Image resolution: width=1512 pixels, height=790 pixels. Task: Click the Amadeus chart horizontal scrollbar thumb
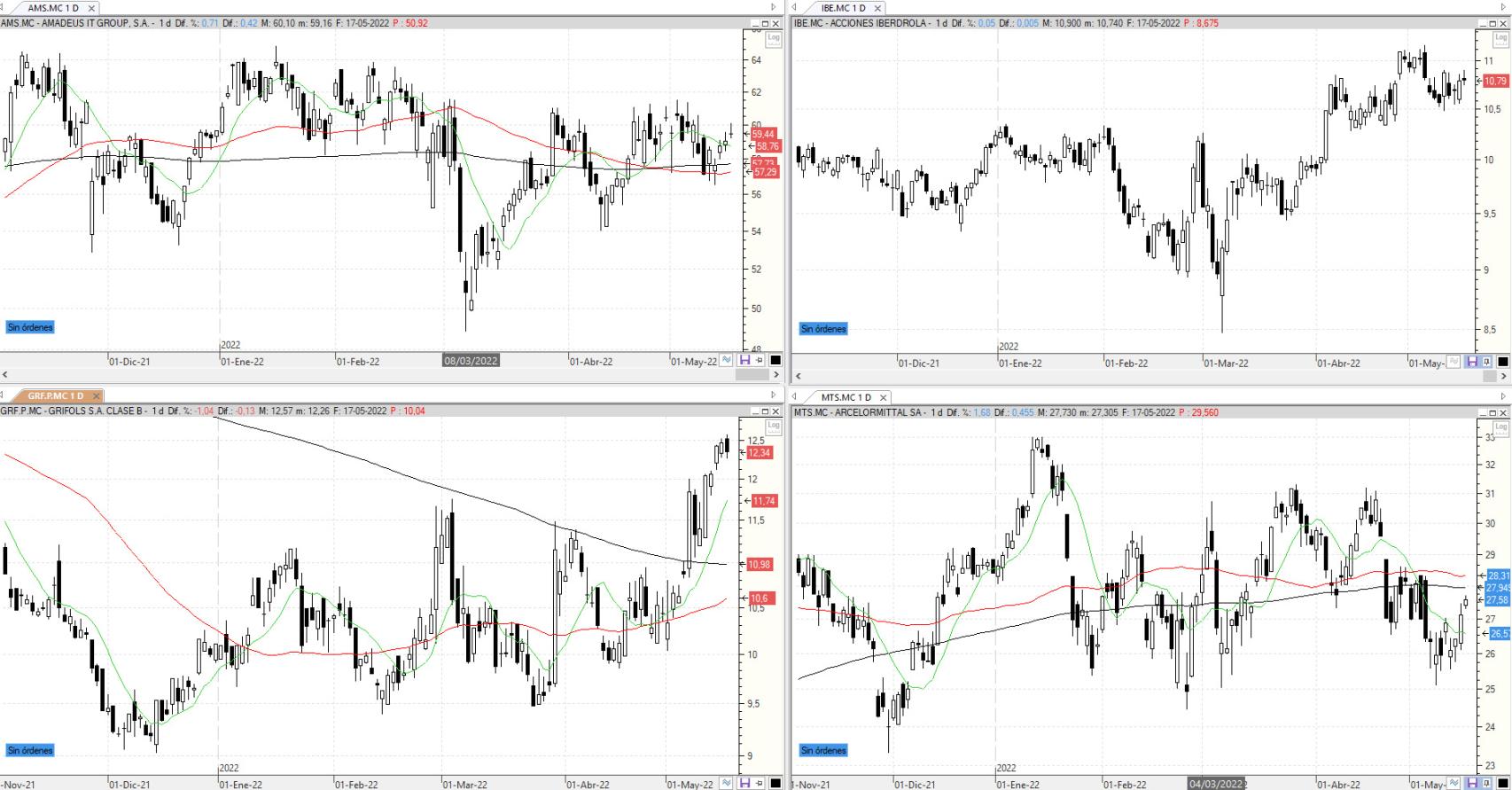tap(752, 375)
